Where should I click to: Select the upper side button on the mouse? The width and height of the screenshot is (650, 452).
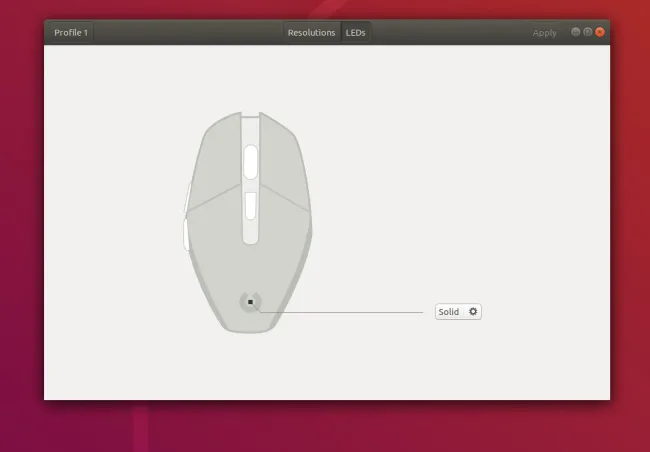(187, 197)
